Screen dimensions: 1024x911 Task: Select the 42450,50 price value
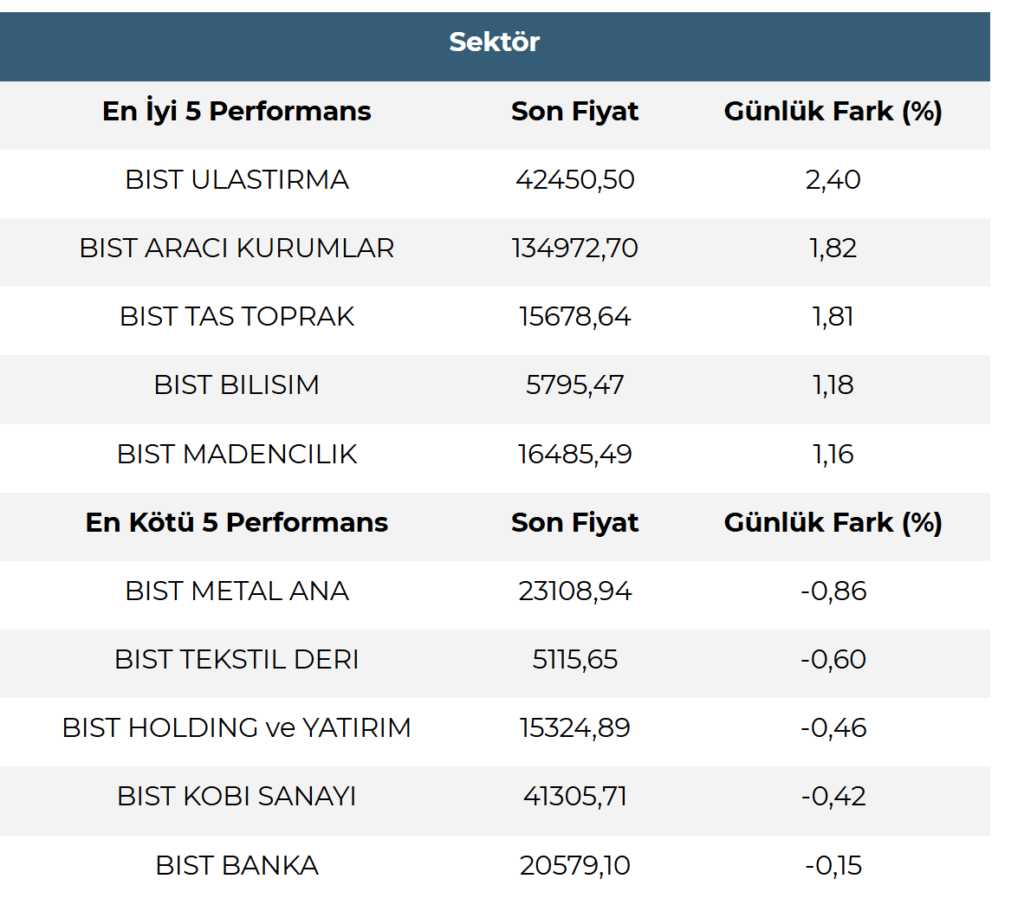click(x=575, y=180)
